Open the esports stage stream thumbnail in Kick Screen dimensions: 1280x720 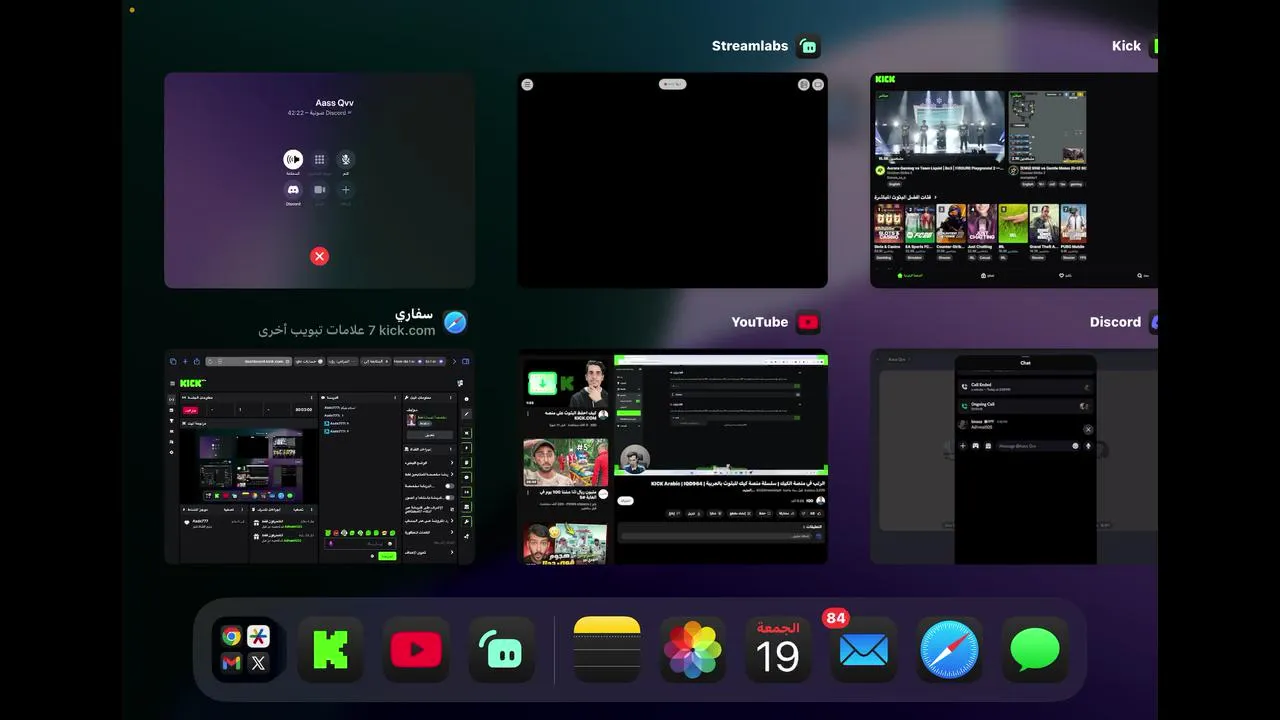click(940, 127)
